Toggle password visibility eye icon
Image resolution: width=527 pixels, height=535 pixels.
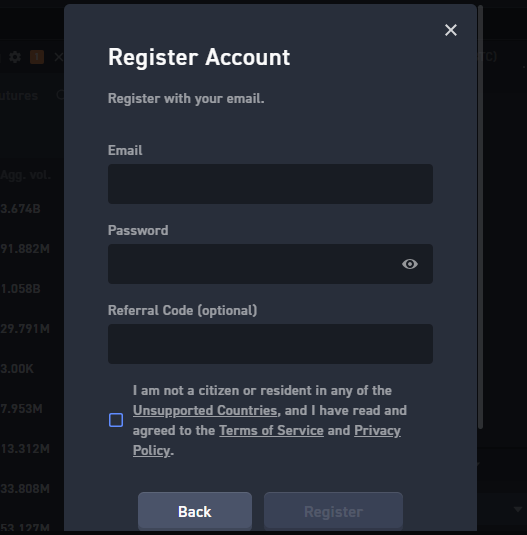(x=410, y=264)
